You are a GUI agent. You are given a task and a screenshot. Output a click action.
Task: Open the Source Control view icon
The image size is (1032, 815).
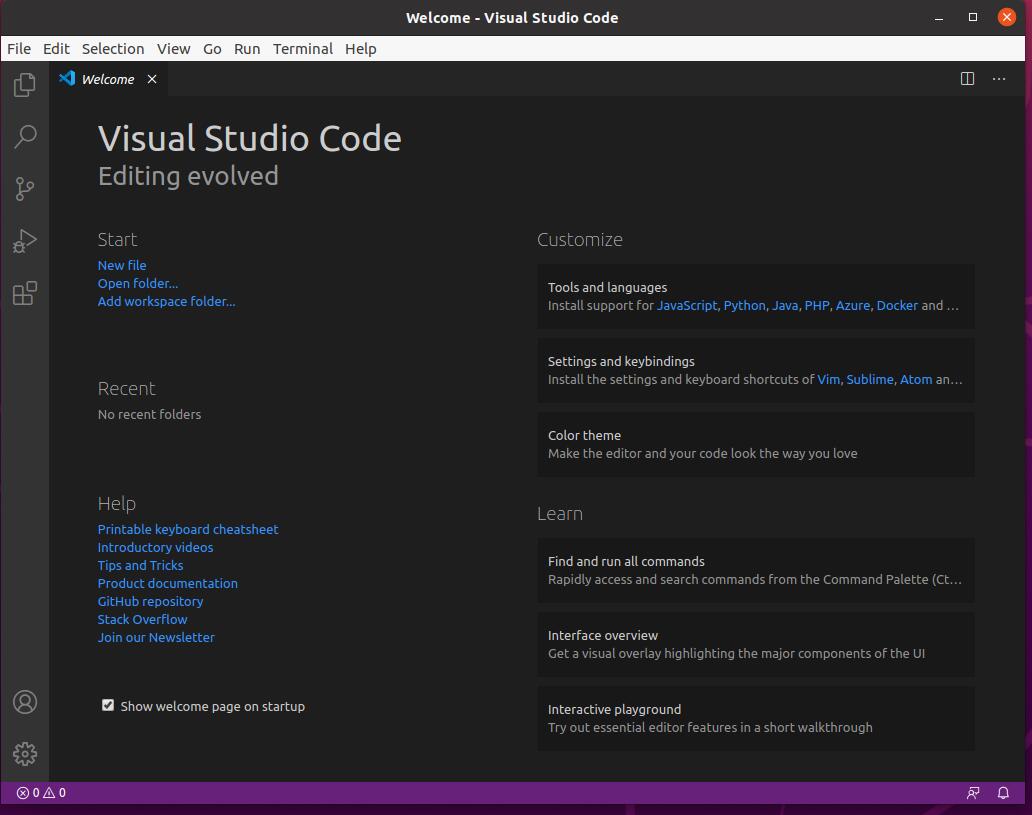[x=24, y=189]
